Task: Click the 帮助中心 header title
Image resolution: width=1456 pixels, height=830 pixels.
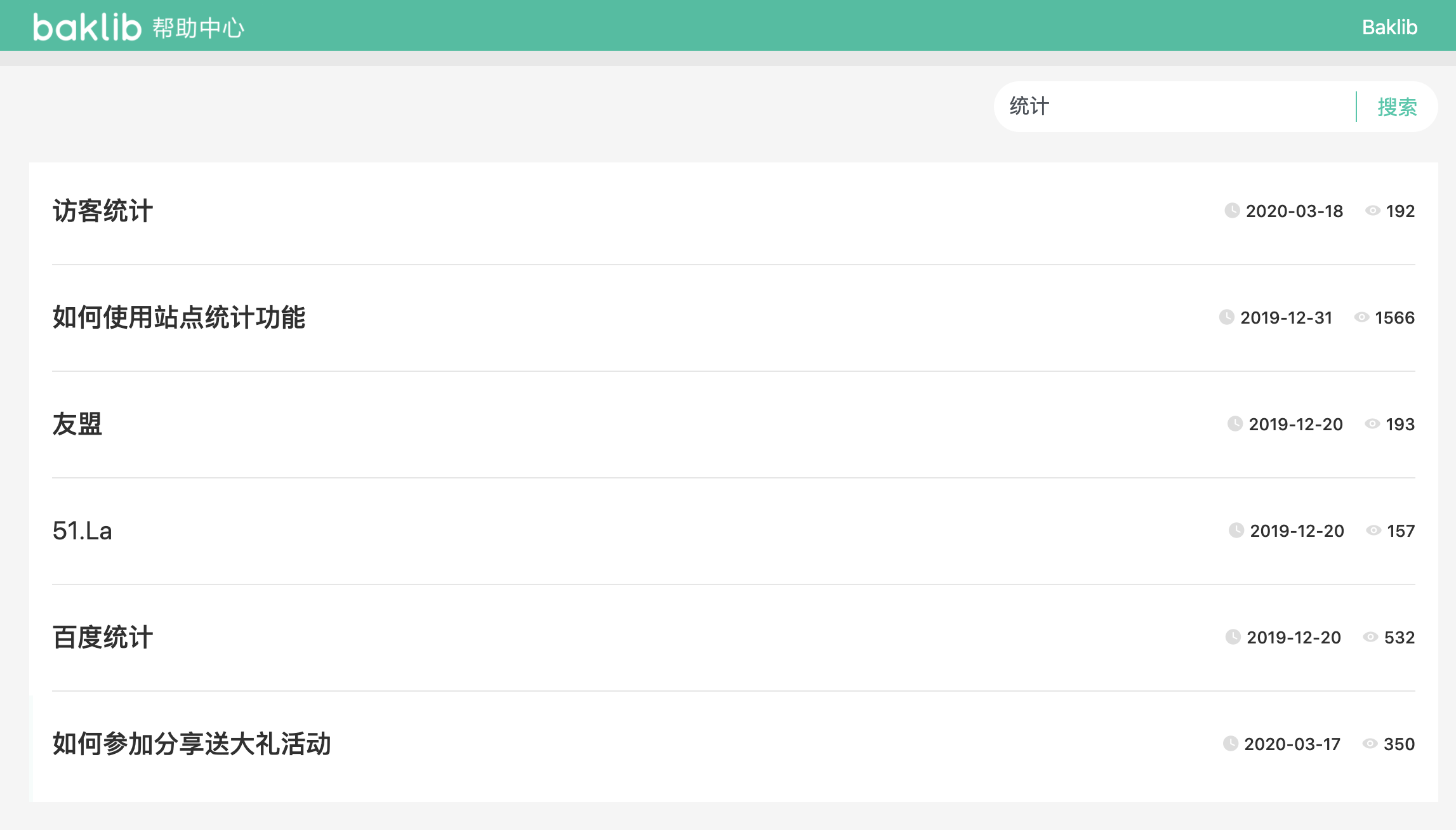Action: click(x=198, y=29)
